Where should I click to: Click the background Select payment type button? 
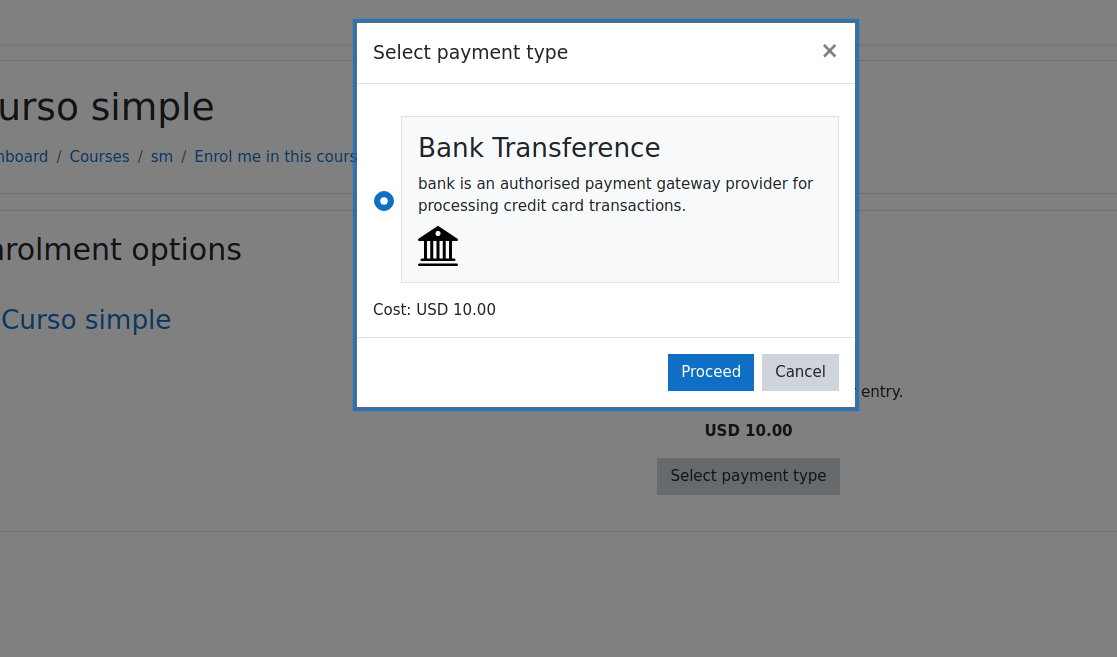tap(748, 476)
